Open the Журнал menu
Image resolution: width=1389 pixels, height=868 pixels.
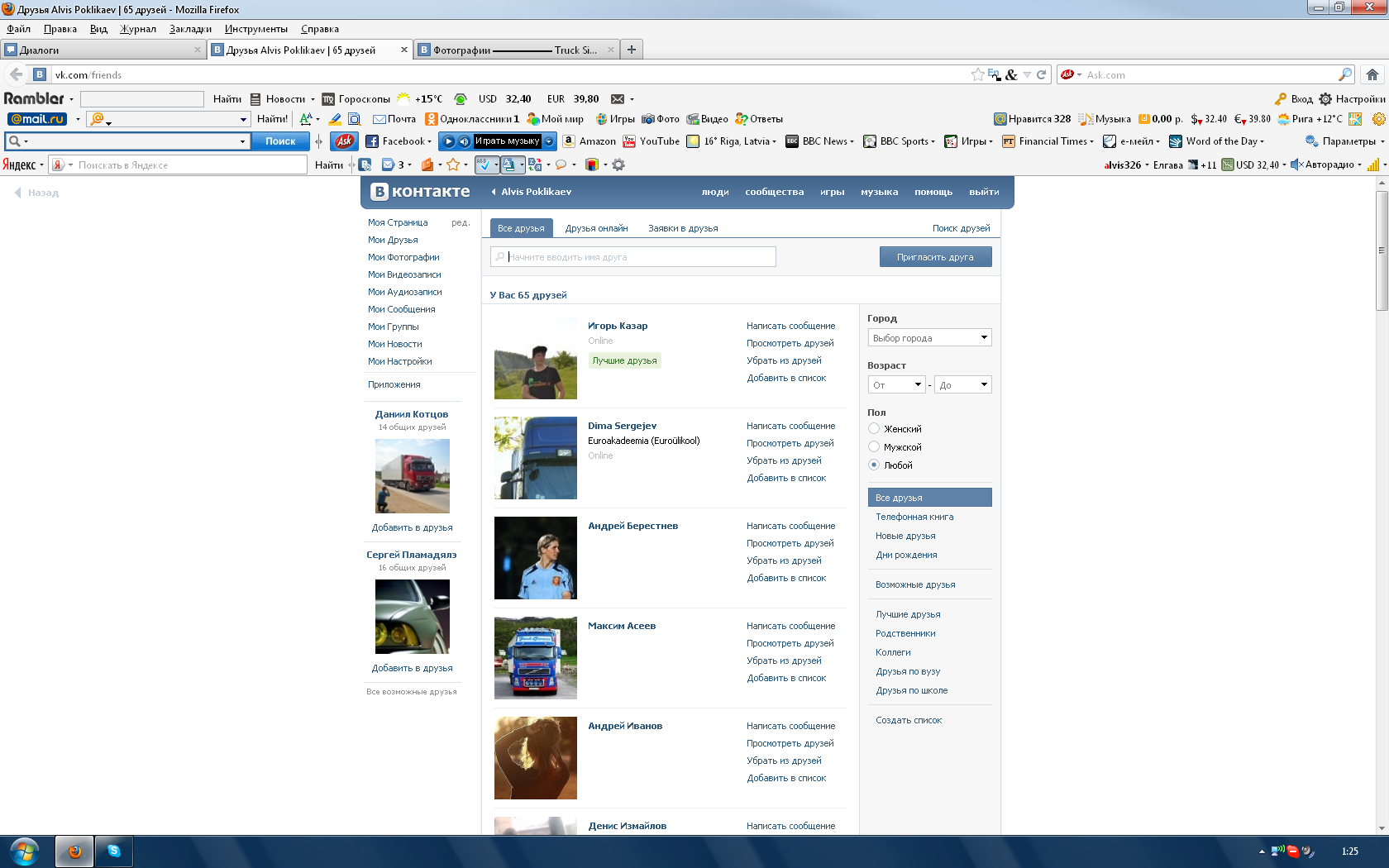[138, 29]
